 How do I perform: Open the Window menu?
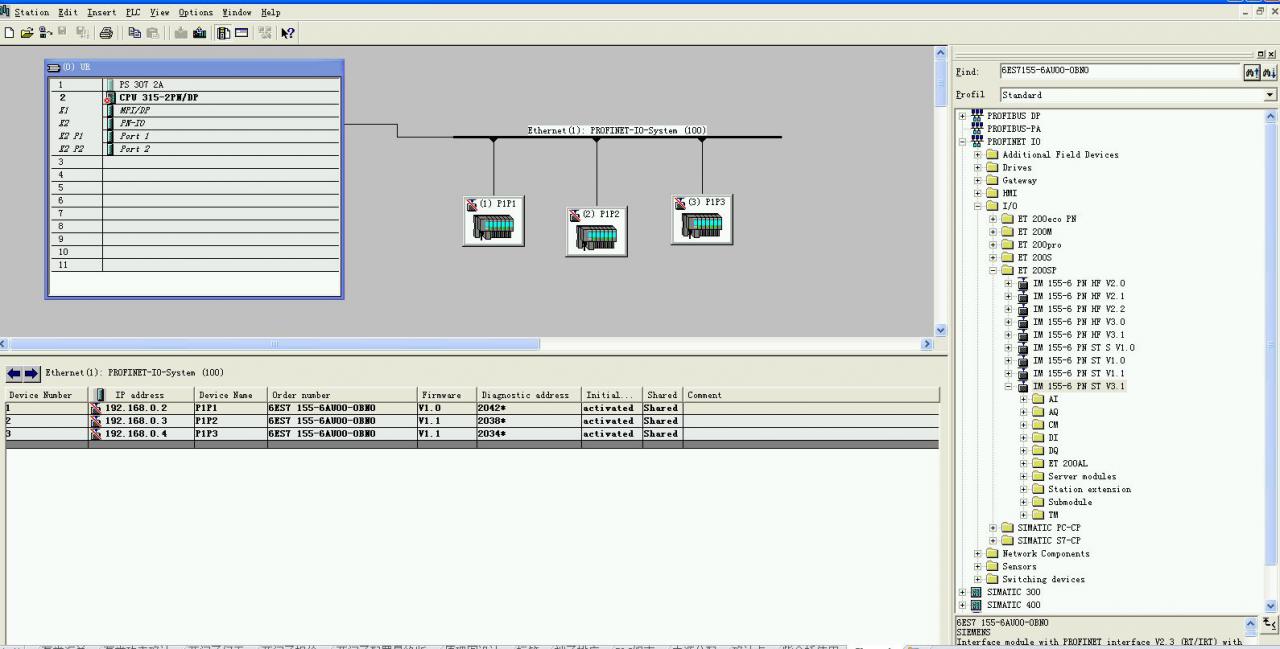click(x=237, y=12)
